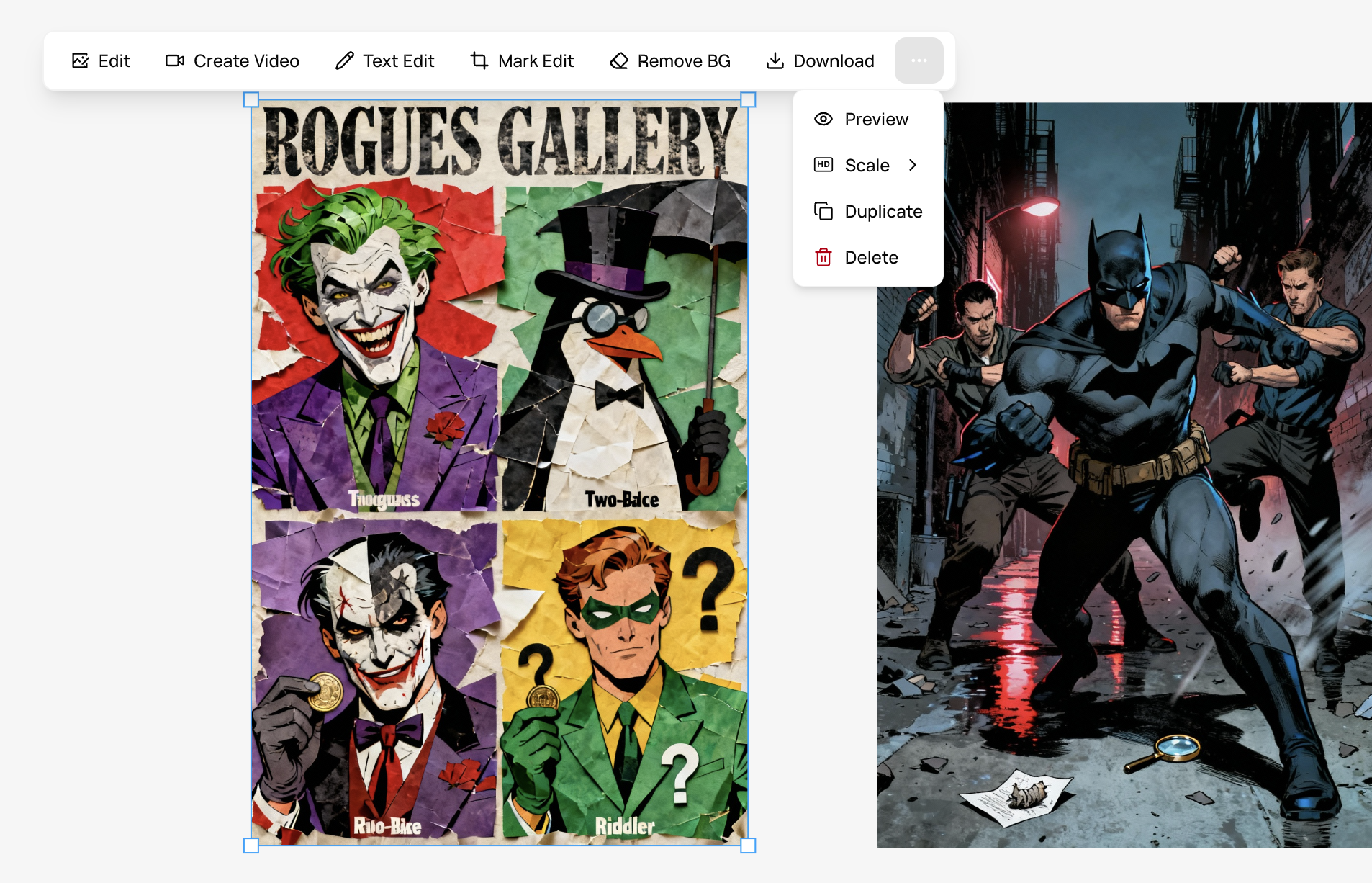Click the Duplicate copy icon

(x=823, y=212)
